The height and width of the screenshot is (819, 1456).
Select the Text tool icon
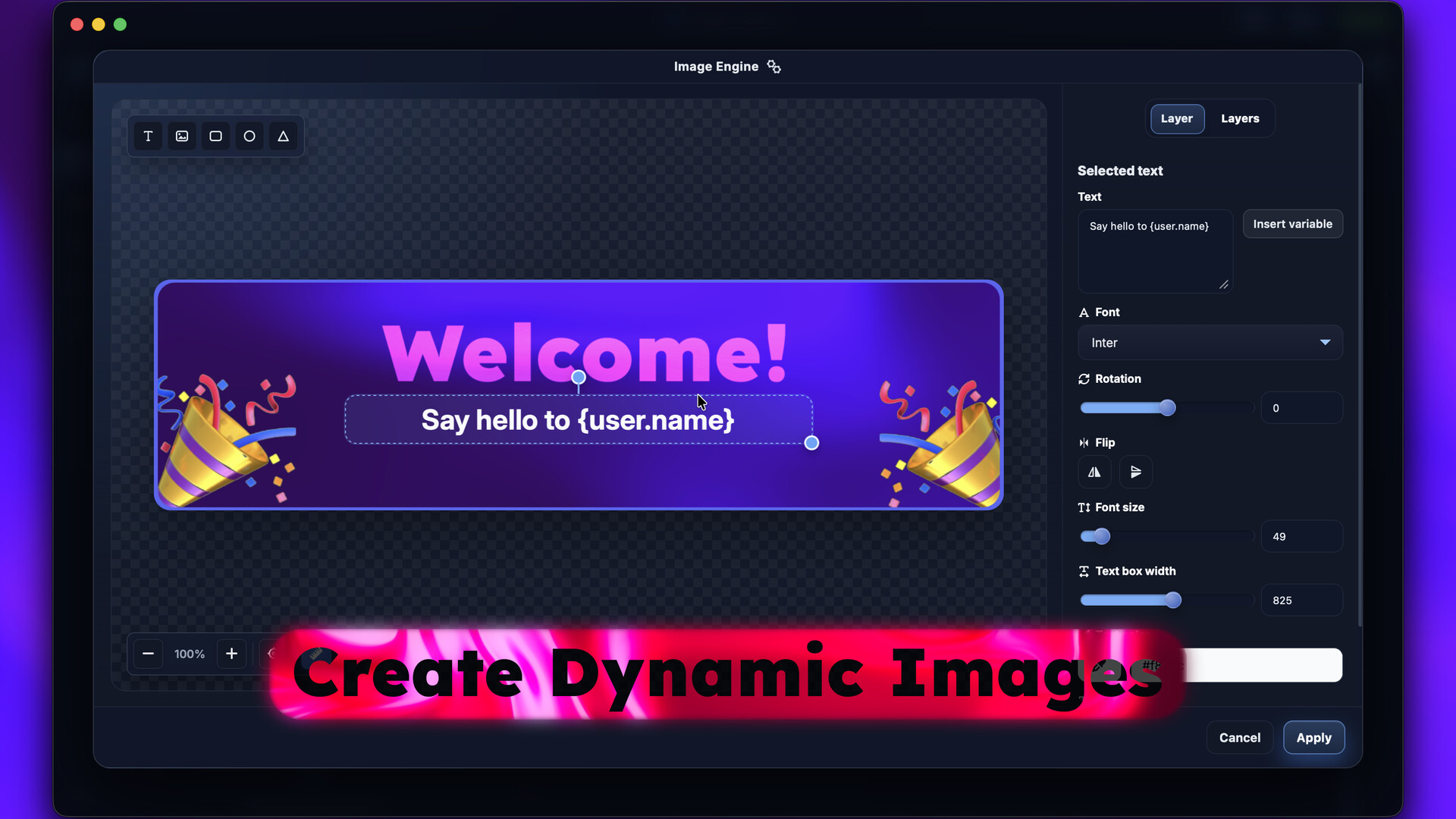(x=148, y=136)
